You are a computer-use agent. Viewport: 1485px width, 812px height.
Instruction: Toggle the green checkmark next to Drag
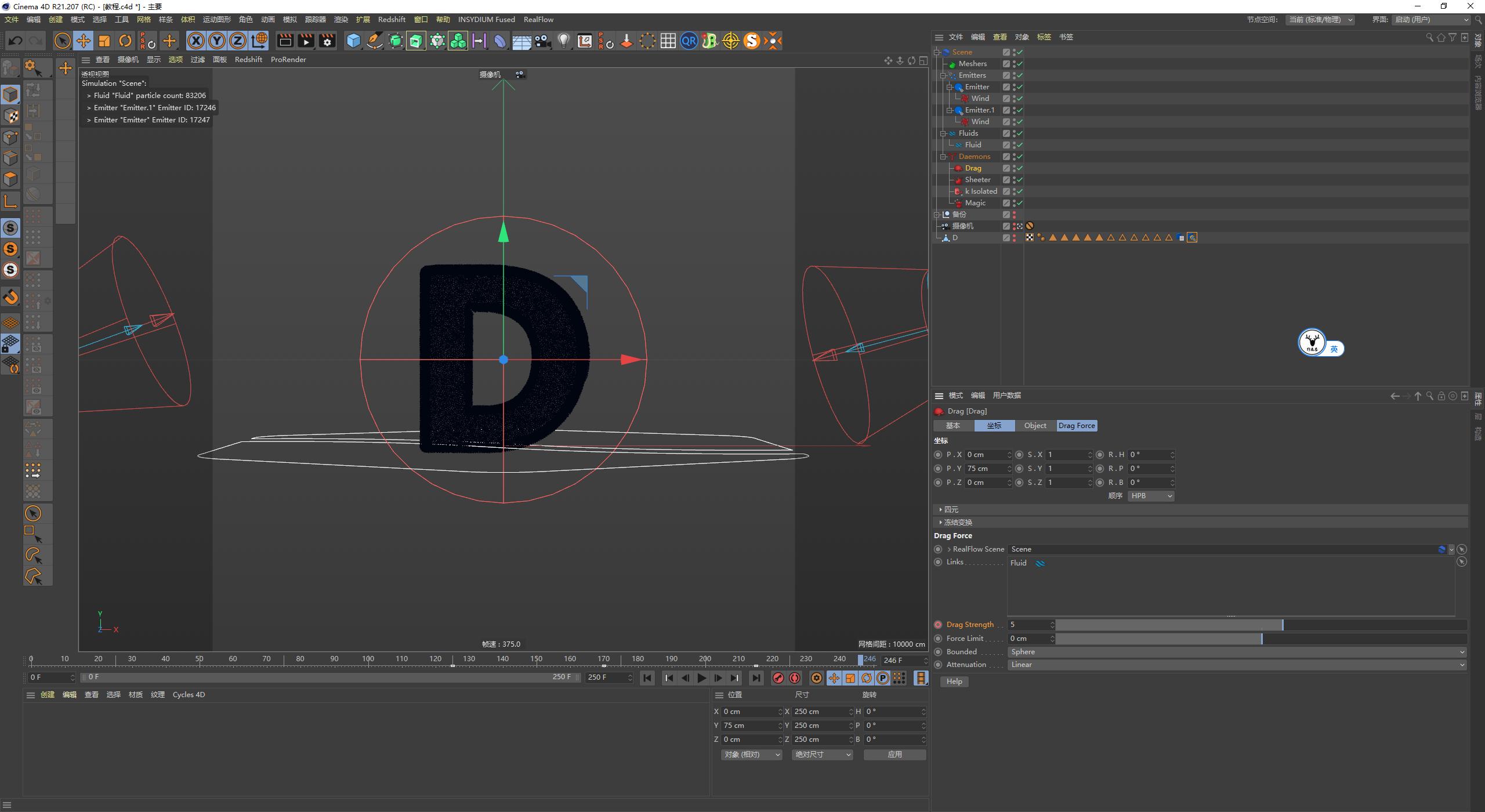click(1019, 168)
